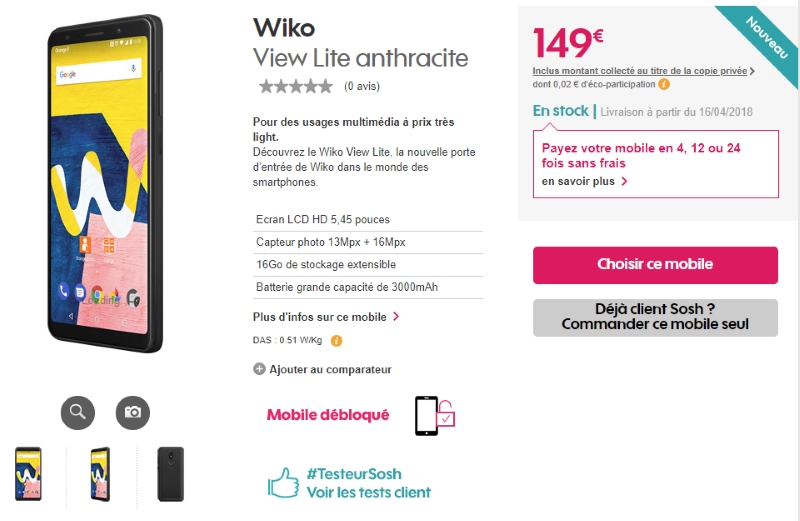
Task: Select the angled view phone thumbnail
Action: click(x=100, y=474)
